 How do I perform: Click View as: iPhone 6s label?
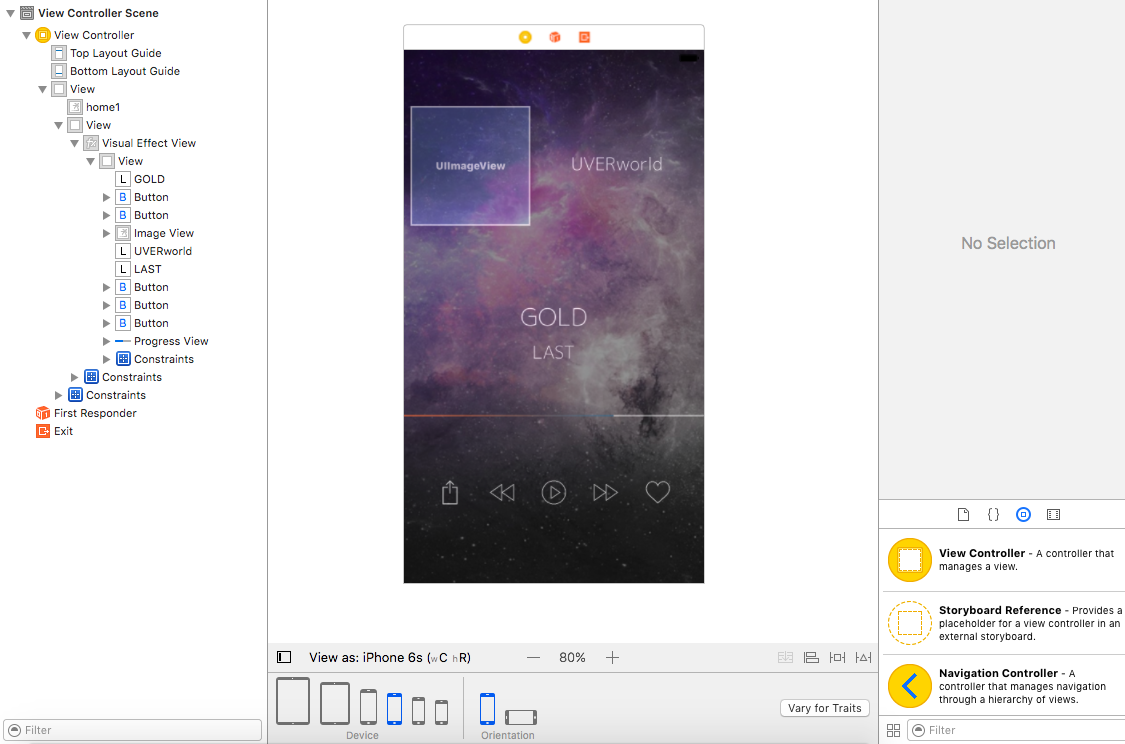point(390,657)
